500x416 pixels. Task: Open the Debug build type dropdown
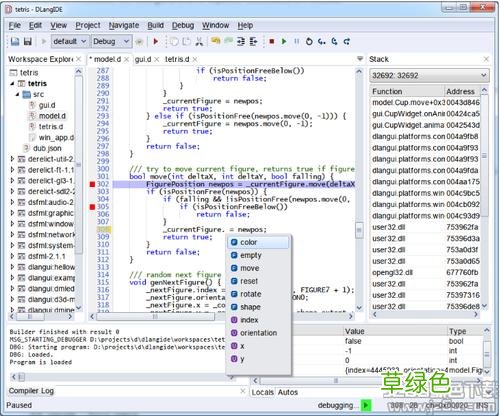tap(111, 41)
